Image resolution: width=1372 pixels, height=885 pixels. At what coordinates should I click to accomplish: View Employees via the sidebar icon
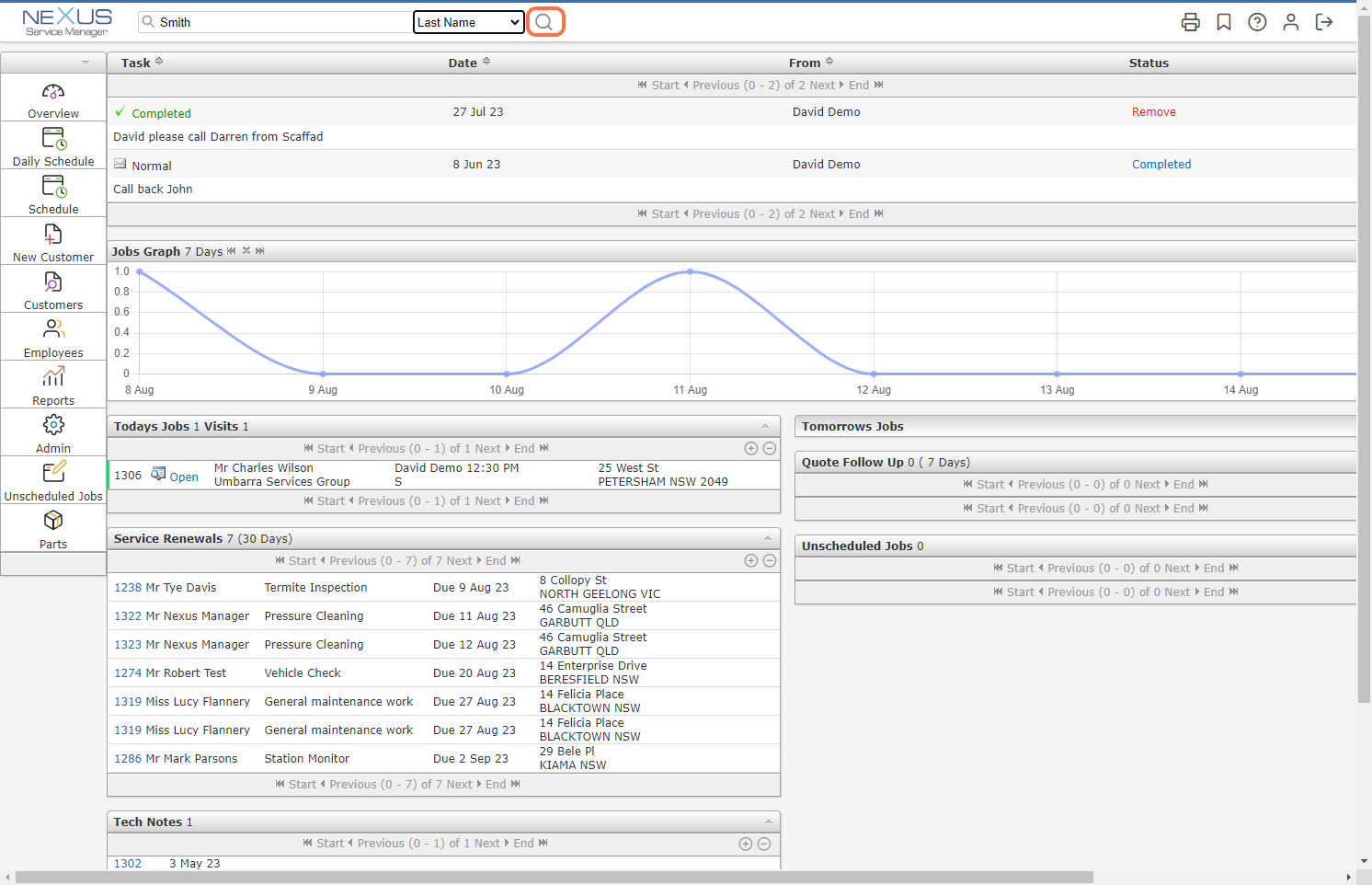pos(52,337)
